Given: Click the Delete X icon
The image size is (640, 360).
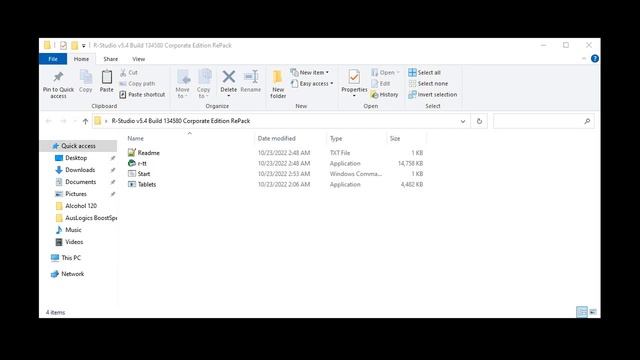Looking at the screenshot, I should click(229, 77).
